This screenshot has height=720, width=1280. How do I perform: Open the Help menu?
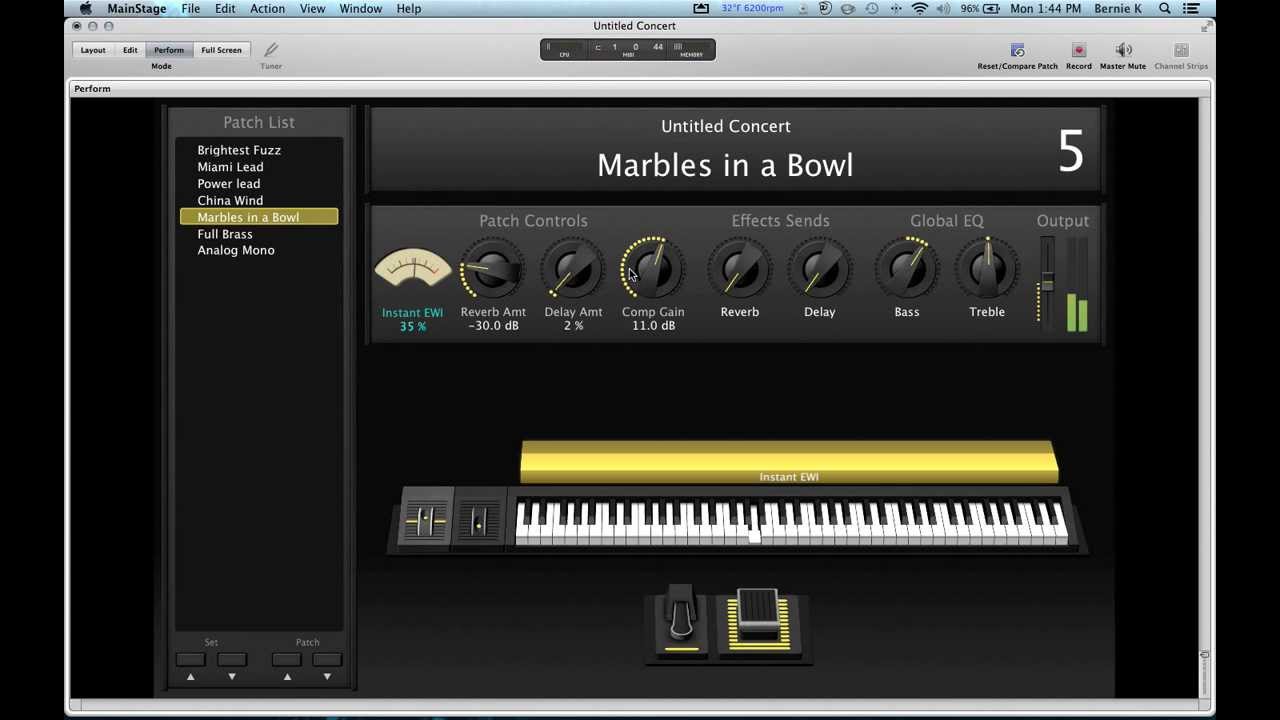pyautogui.click(x=409, y=8)
